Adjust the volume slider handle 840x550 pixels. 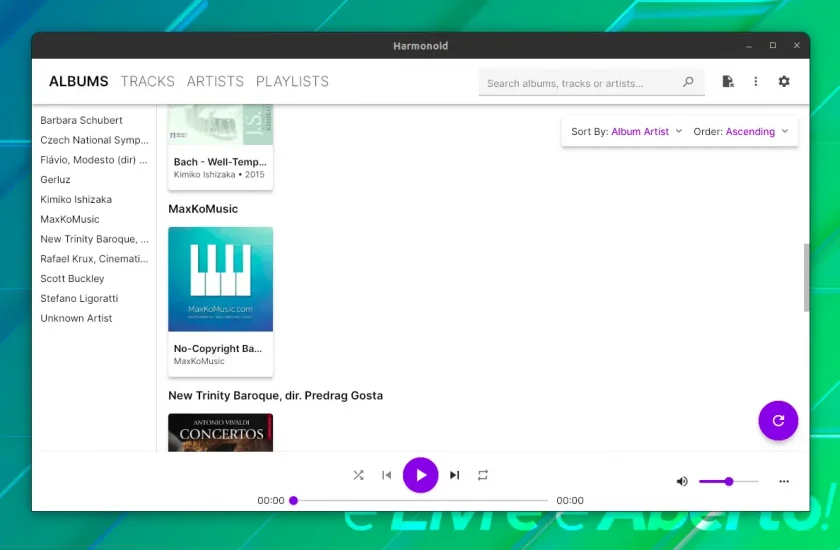pyautogui.click(x=729, y=481)
